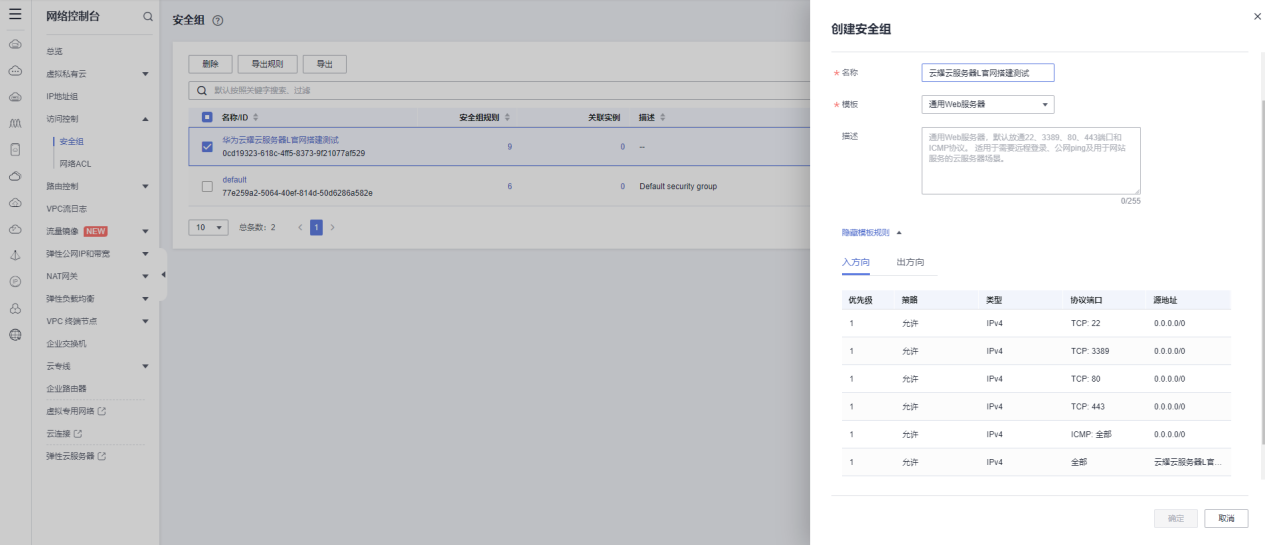Click the cloud with dots icon in left rail
This screenshot has width=1265, height=545.
pyautogui.click(x=15, y=71)
